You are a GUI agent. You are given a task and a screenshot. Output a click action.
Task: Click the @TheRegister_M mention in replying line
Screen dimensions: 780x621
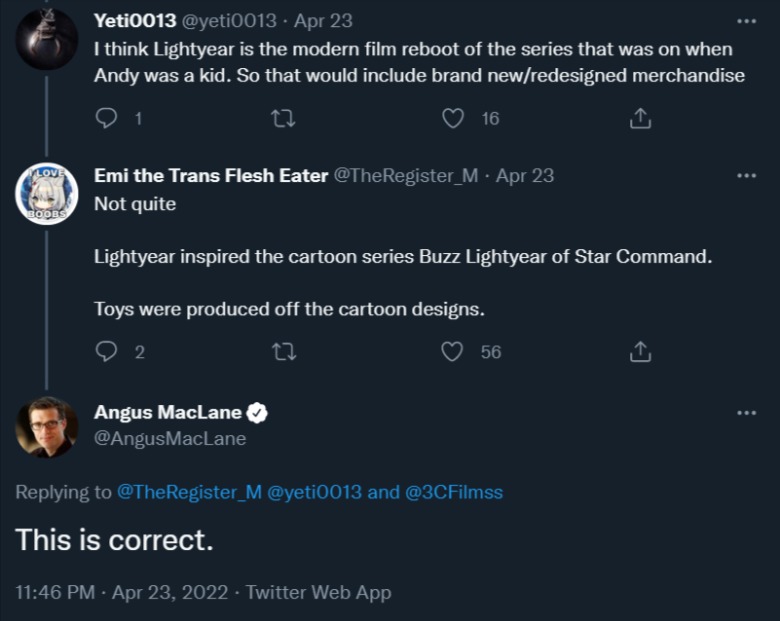tap(189, 492)
